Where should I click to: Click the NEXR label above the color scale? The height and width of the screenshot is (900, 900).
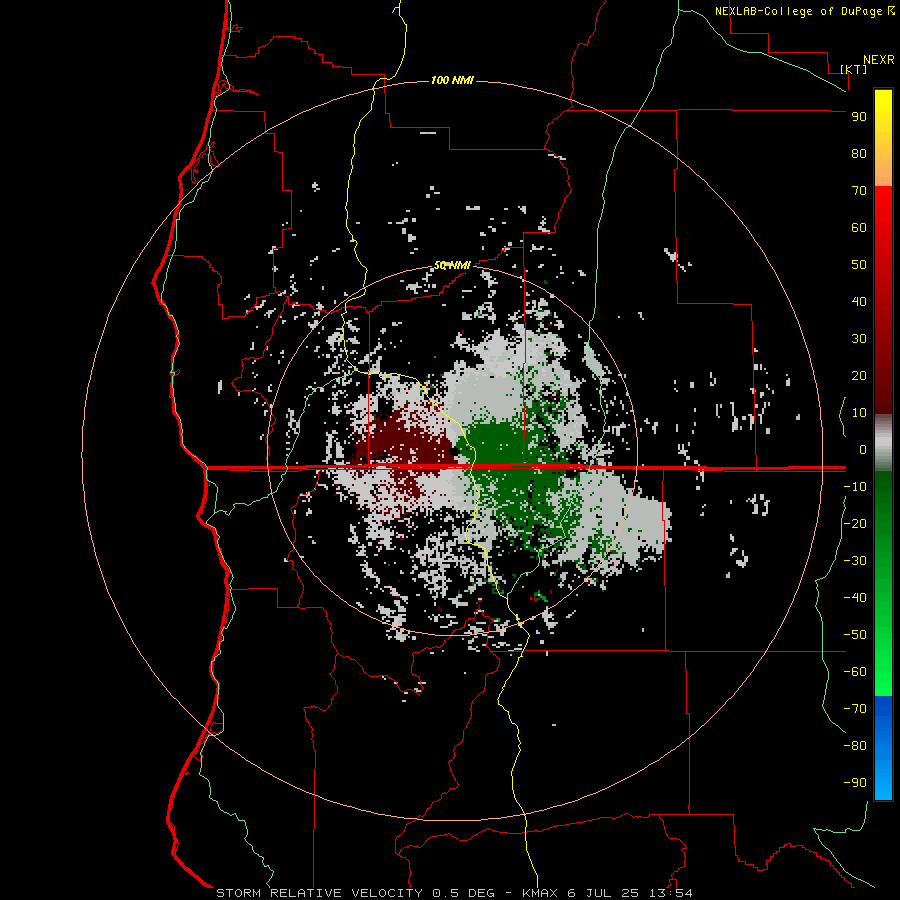click(x=879, y=60)
